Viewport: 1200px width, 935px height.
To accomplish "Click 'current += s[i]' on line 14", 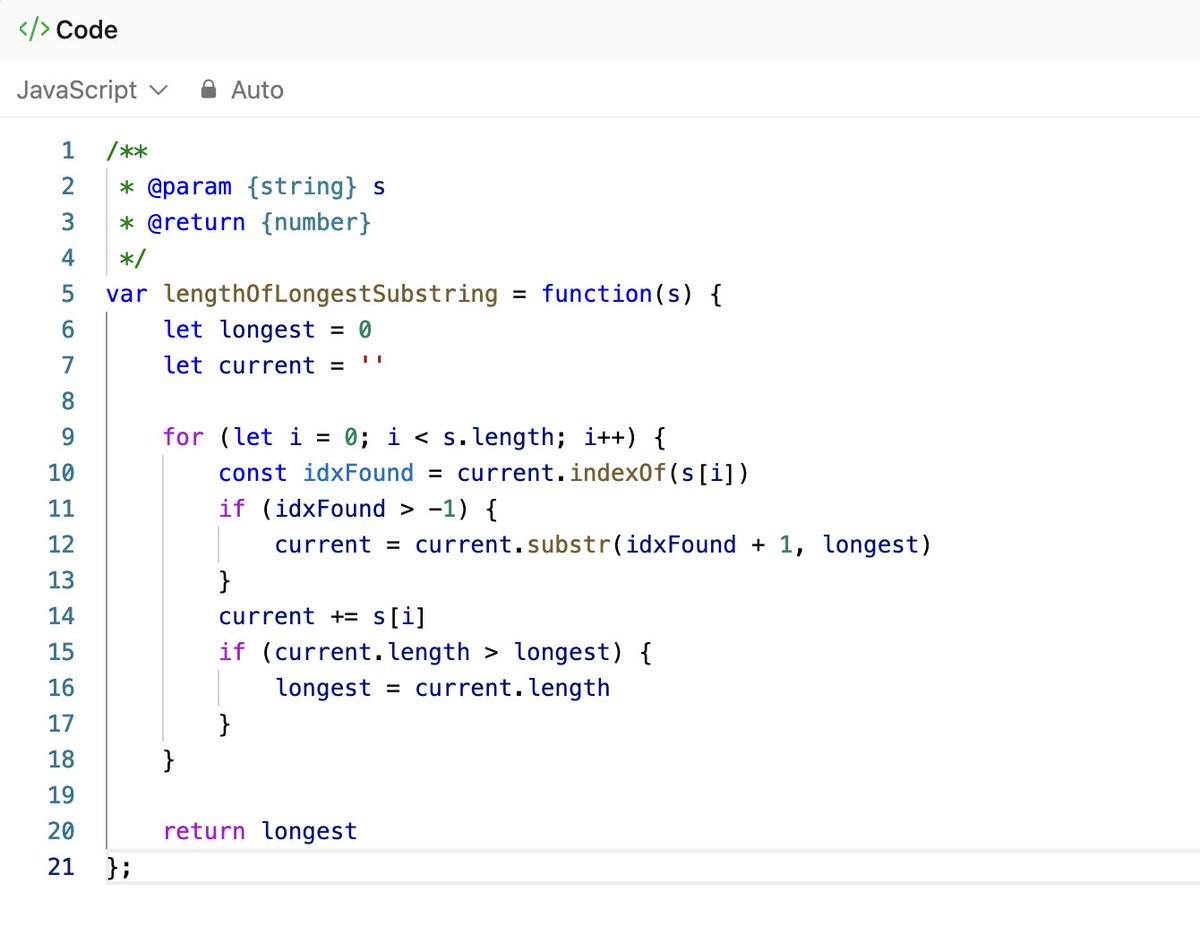I will 323,616.
